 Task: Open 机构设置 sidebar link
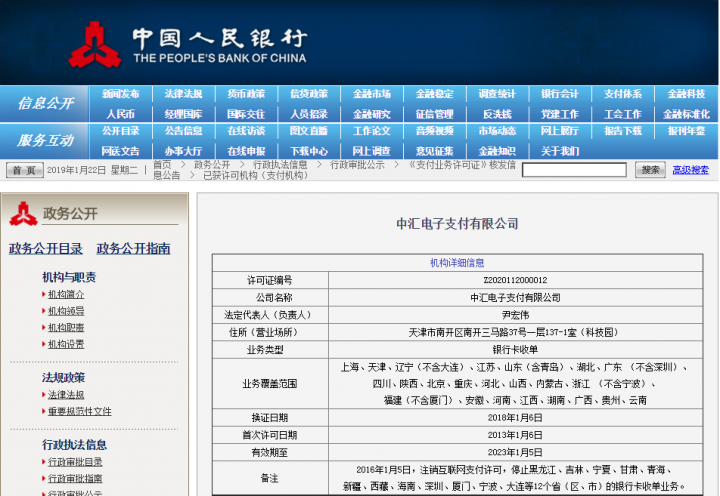click(x=66, y=344)
